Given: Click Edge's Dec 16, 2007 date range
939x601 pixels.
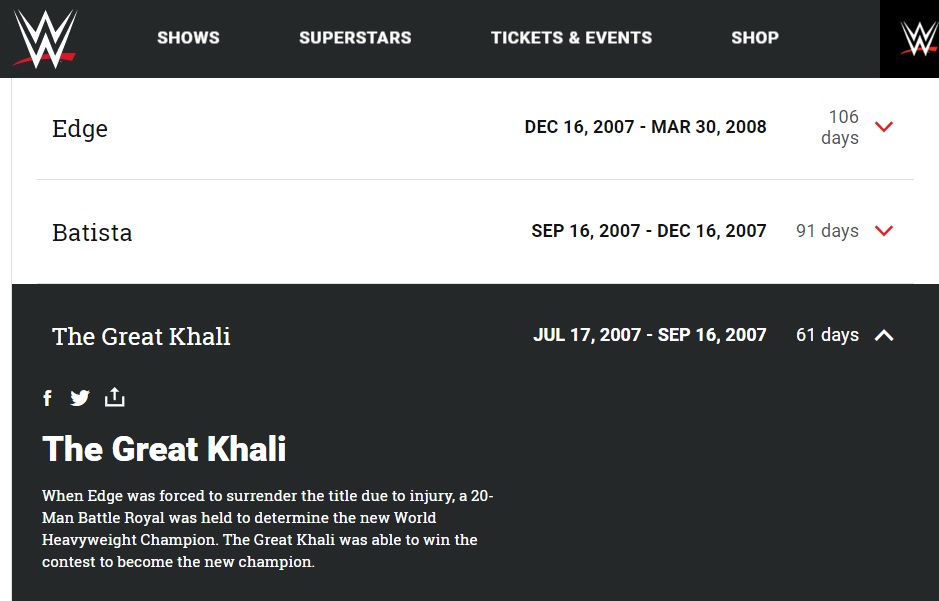Looking at the screenshot, I should (646, 127).
